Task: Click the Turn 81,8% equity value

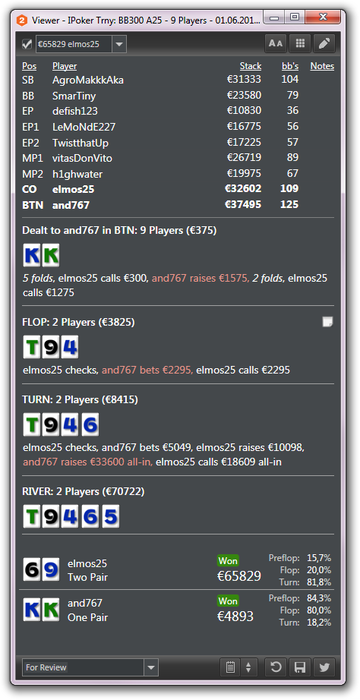Action: coord(319,582)
